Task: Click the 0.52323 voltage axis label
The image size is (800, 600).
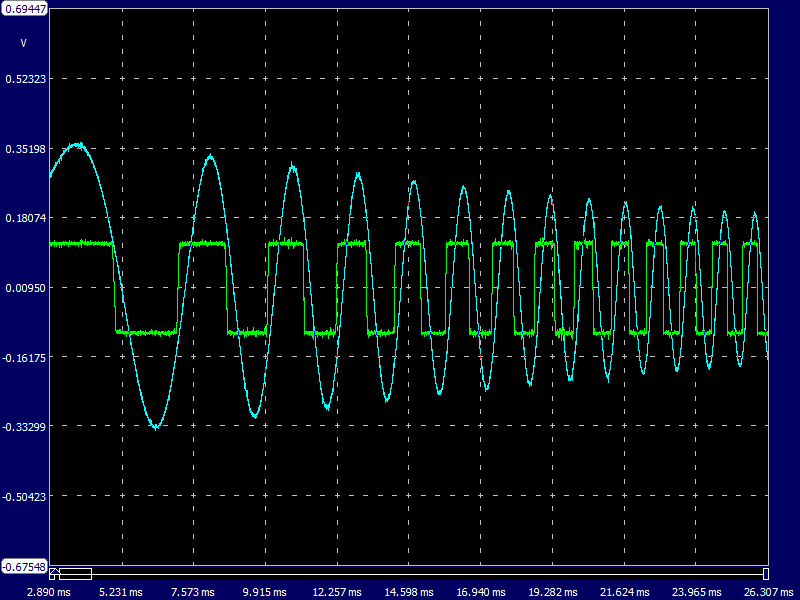Action: point(26,79)
